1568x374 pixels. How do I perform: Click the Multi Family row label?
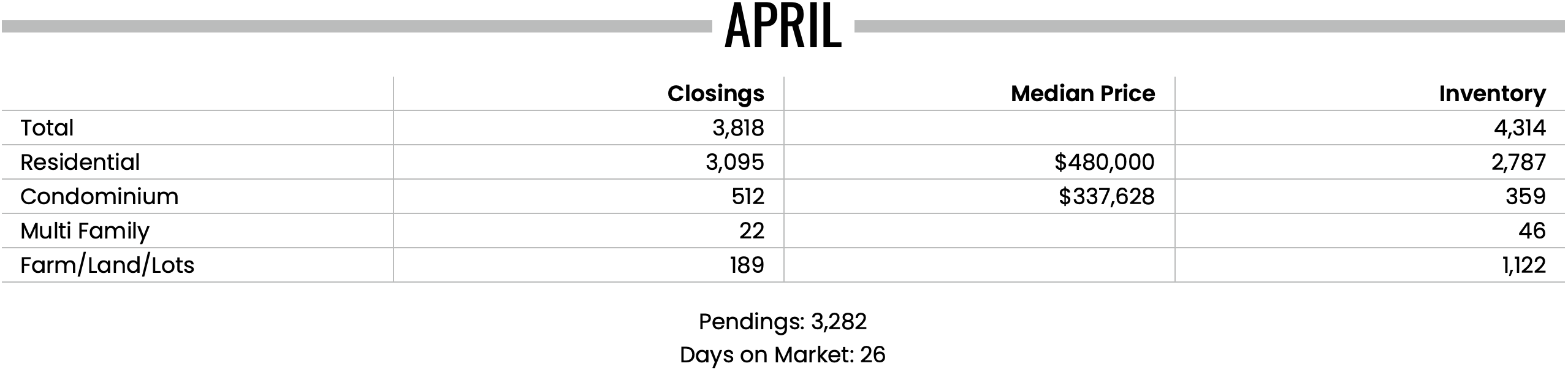(x=85, y=231)
